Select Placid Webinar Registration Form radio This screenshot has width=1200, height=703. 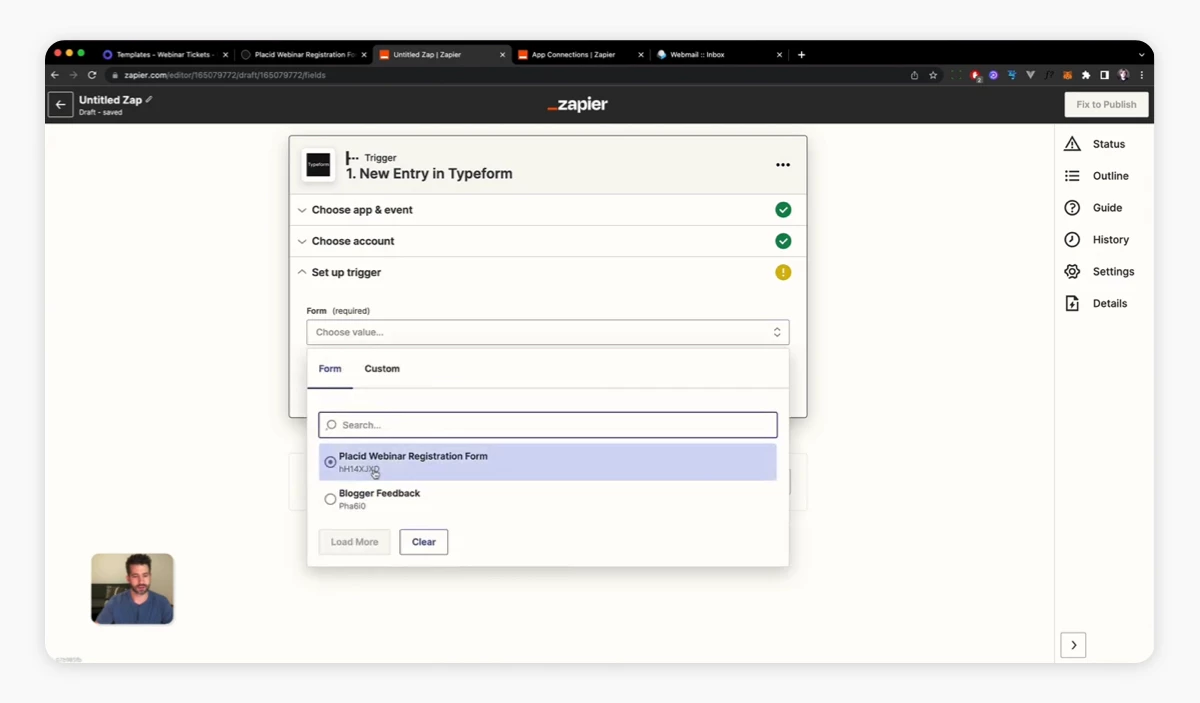point(330,462)
